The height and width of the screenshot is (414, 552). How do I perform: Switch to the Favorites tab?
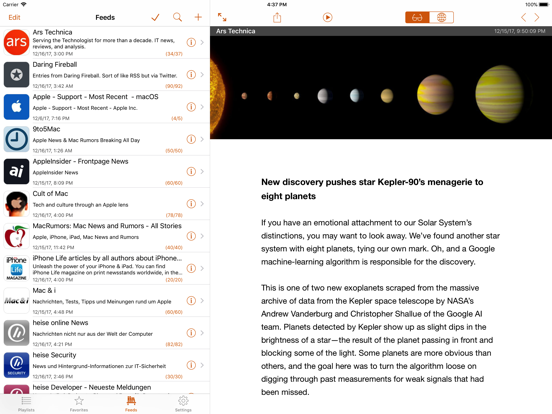pos(79,404)
